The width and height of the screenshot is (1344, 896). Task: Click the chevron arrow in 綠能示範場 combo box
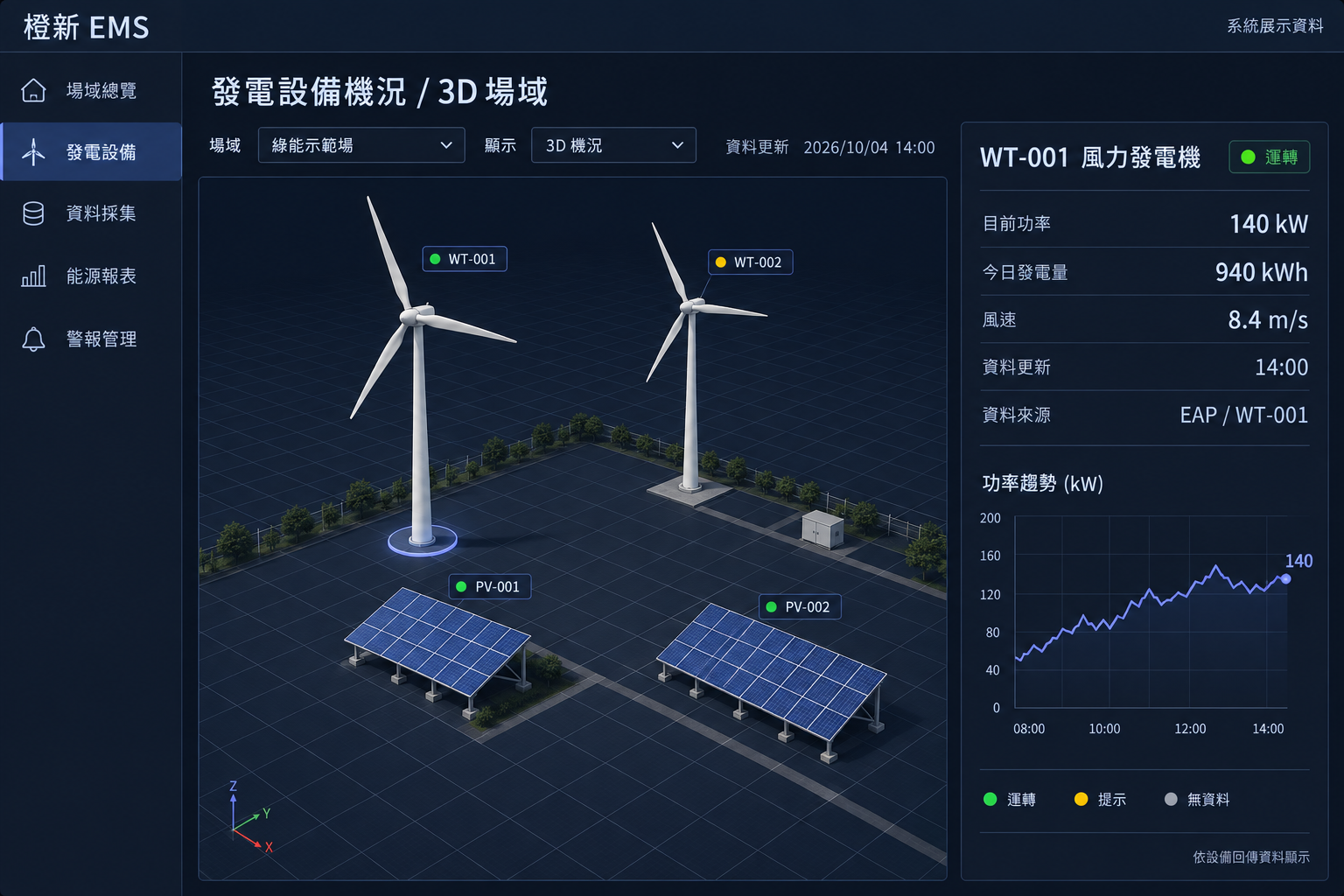click(x=446, y=145)
